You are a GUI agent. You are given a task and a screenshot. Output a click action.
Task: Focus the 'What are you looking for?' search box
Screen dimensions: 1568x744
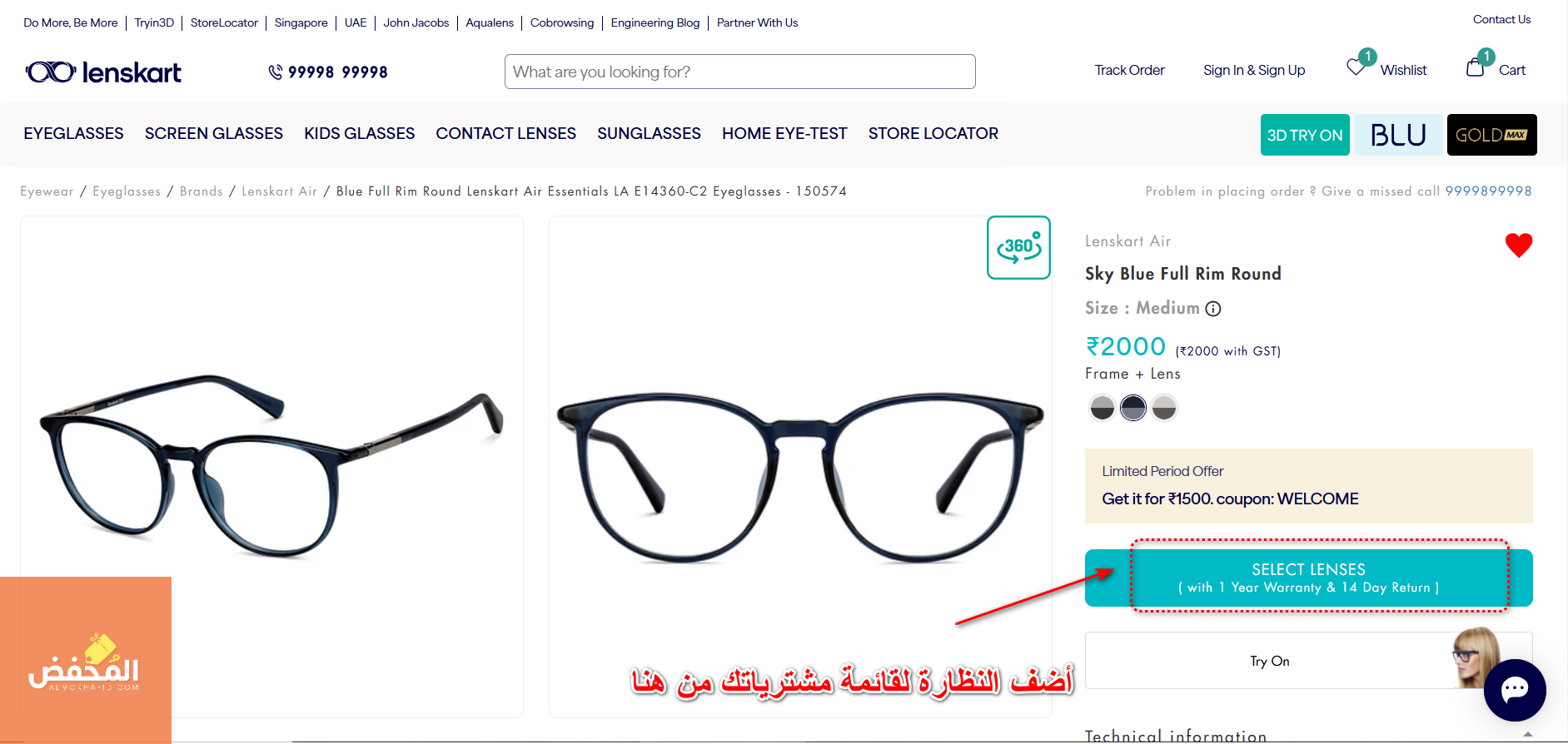[x=739, y=72]
